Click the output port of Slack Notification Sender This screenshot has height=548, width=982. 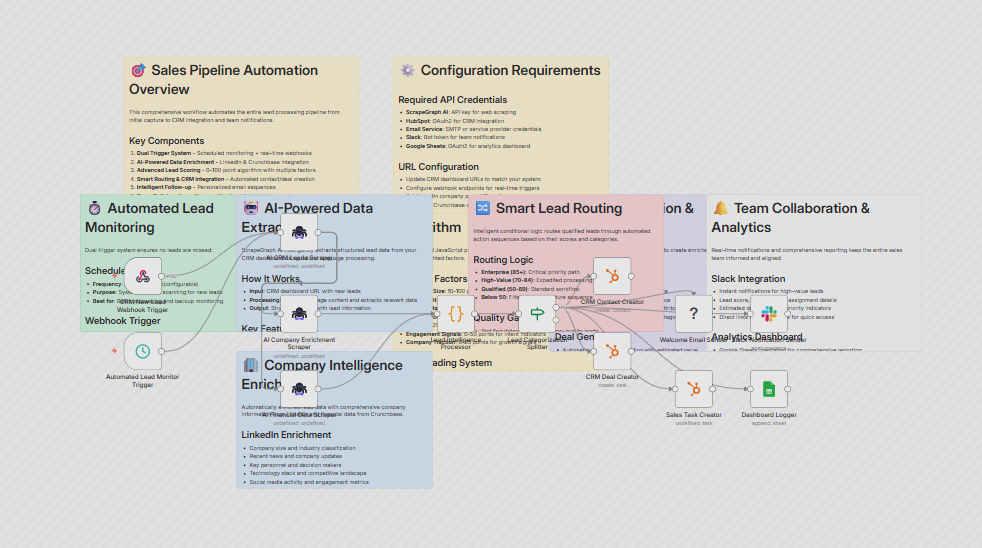coord(788,314)
